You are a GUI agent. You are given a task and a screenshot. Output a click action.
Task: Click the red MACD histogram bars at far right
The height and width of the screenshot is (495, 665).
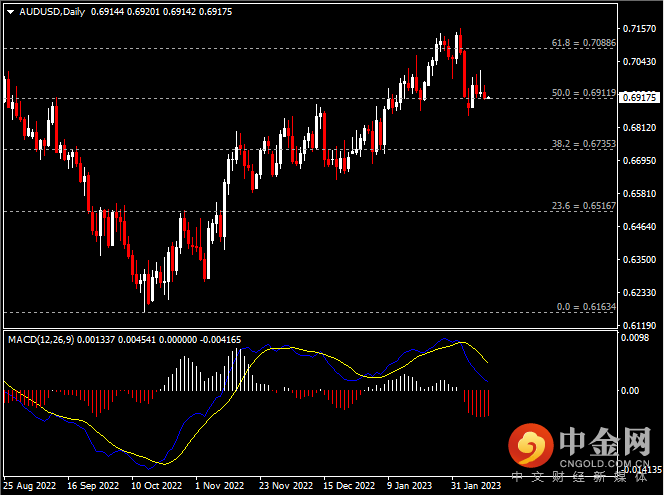(478, 403)
